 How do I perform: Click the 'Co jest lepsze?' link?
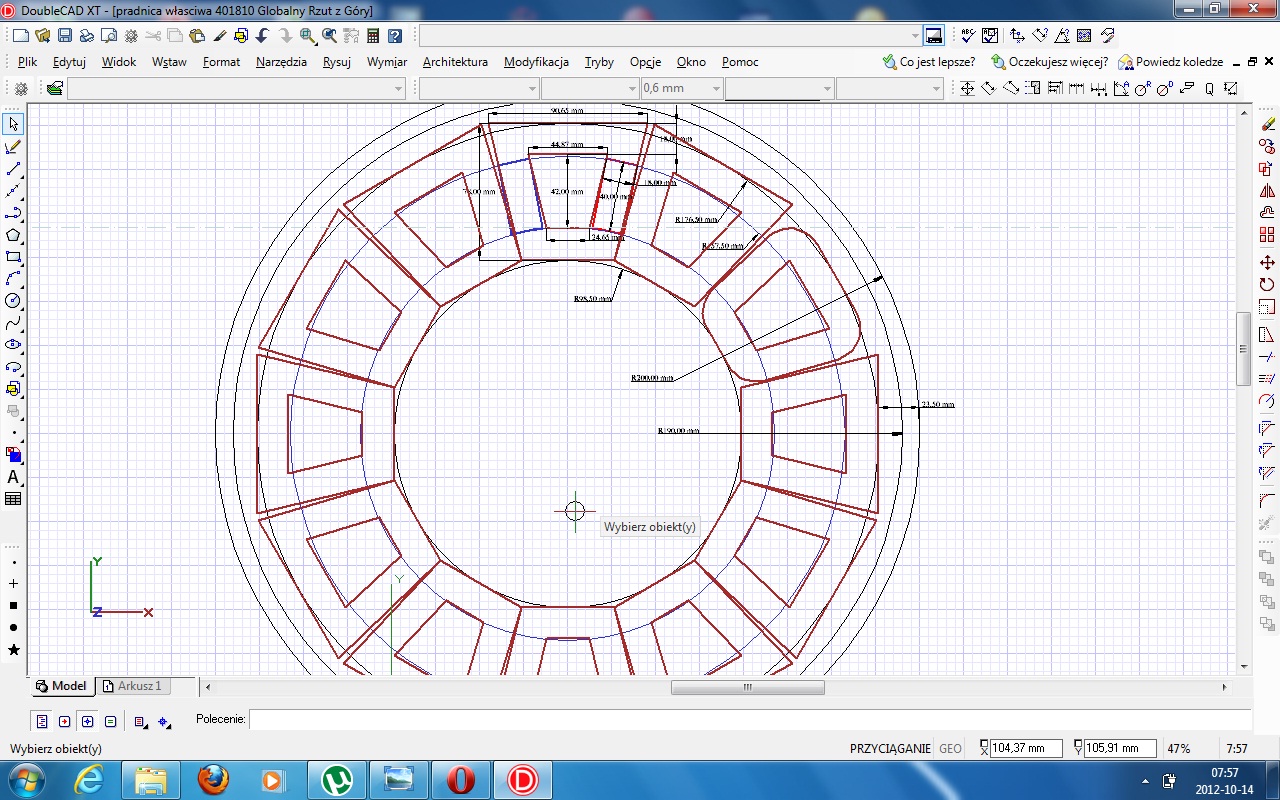(936, 62)
